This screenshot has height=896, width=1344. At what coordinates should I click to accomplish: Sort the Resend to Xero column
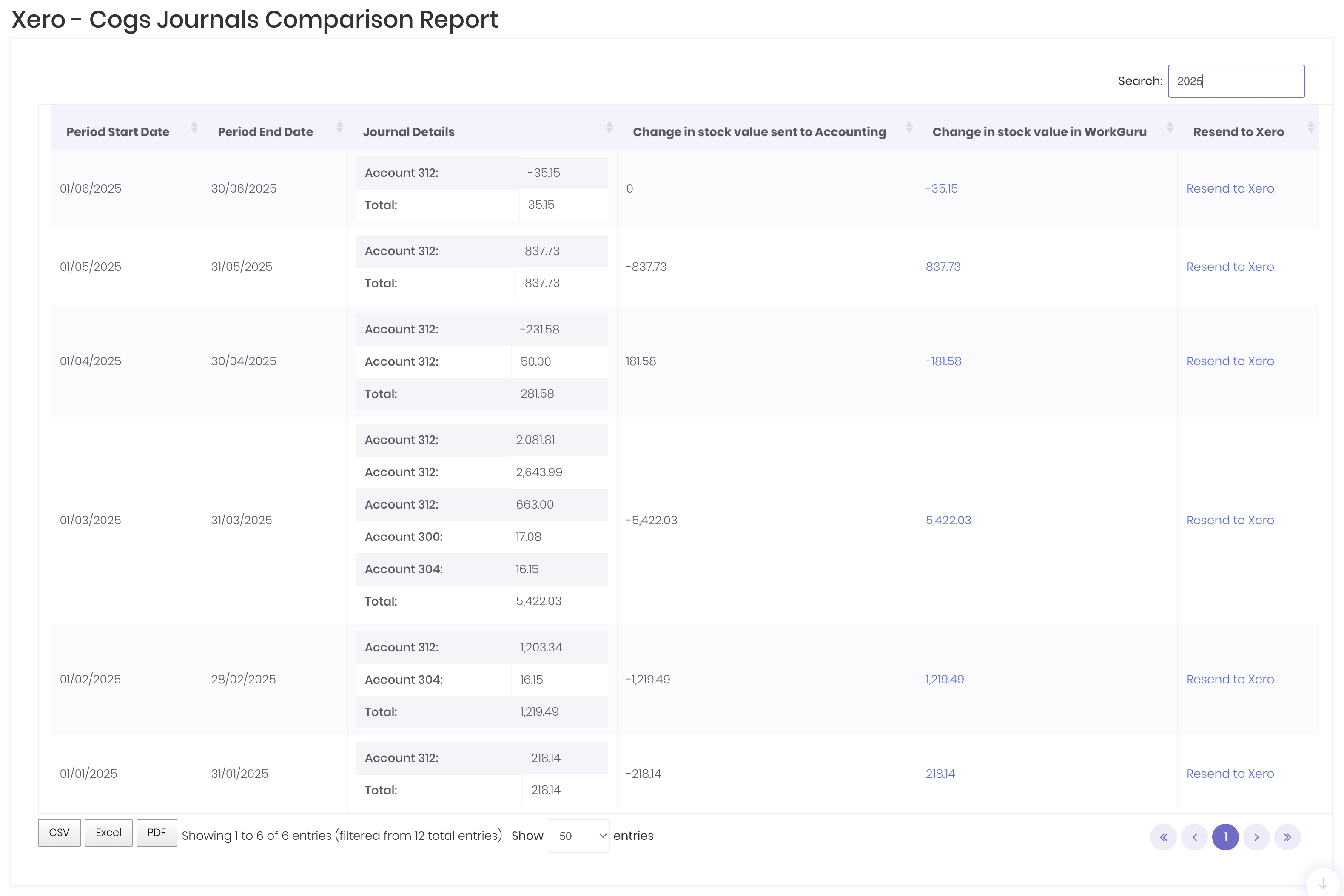coord(1310,128)
